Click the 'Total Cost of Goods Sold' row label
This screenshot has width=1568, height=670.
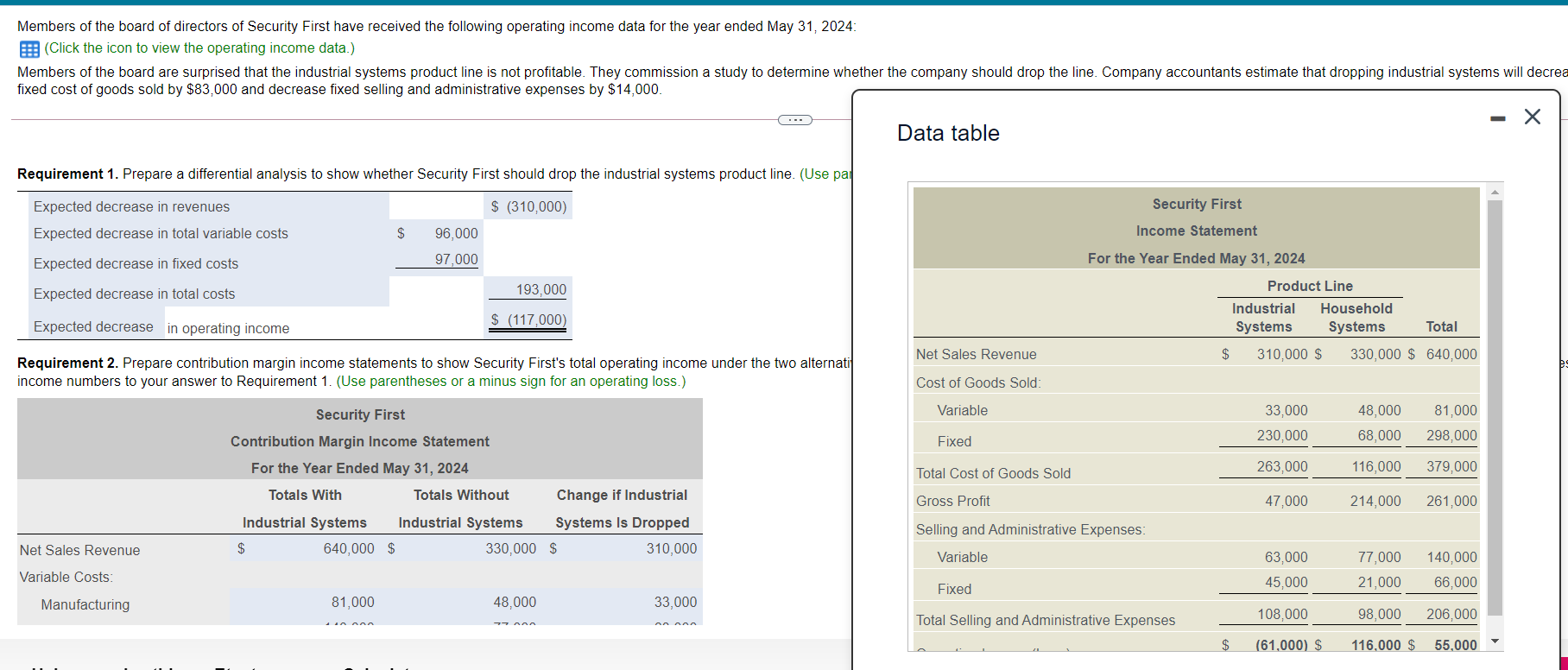(993, 473)
